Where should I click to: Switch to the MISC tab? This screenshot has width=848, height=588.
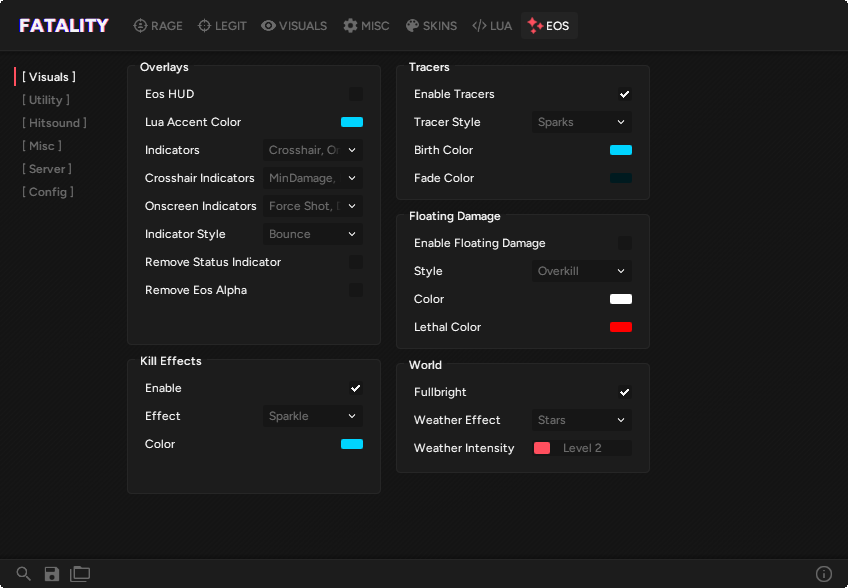[366, 25]
